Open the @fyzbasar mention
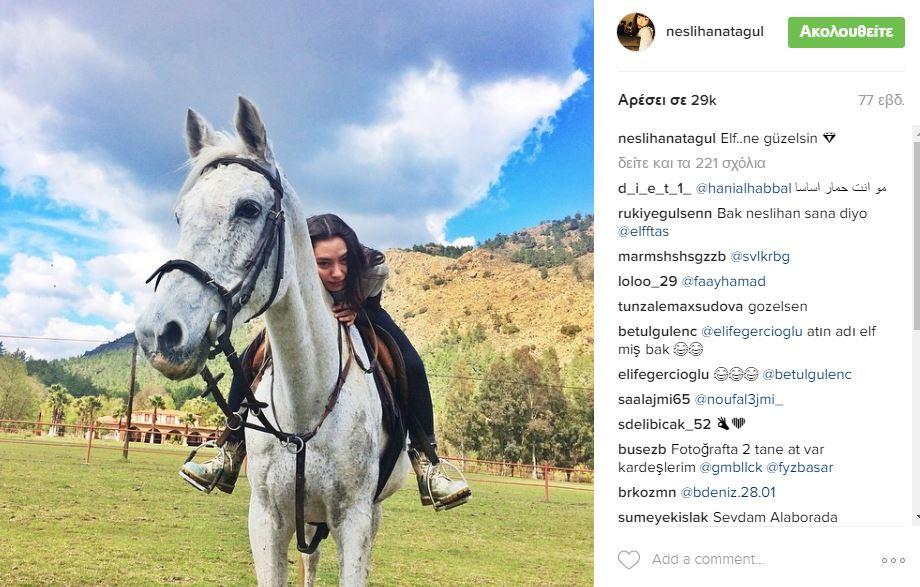The height and width of the screenshot is (587, 920). [x=800, y=467]
